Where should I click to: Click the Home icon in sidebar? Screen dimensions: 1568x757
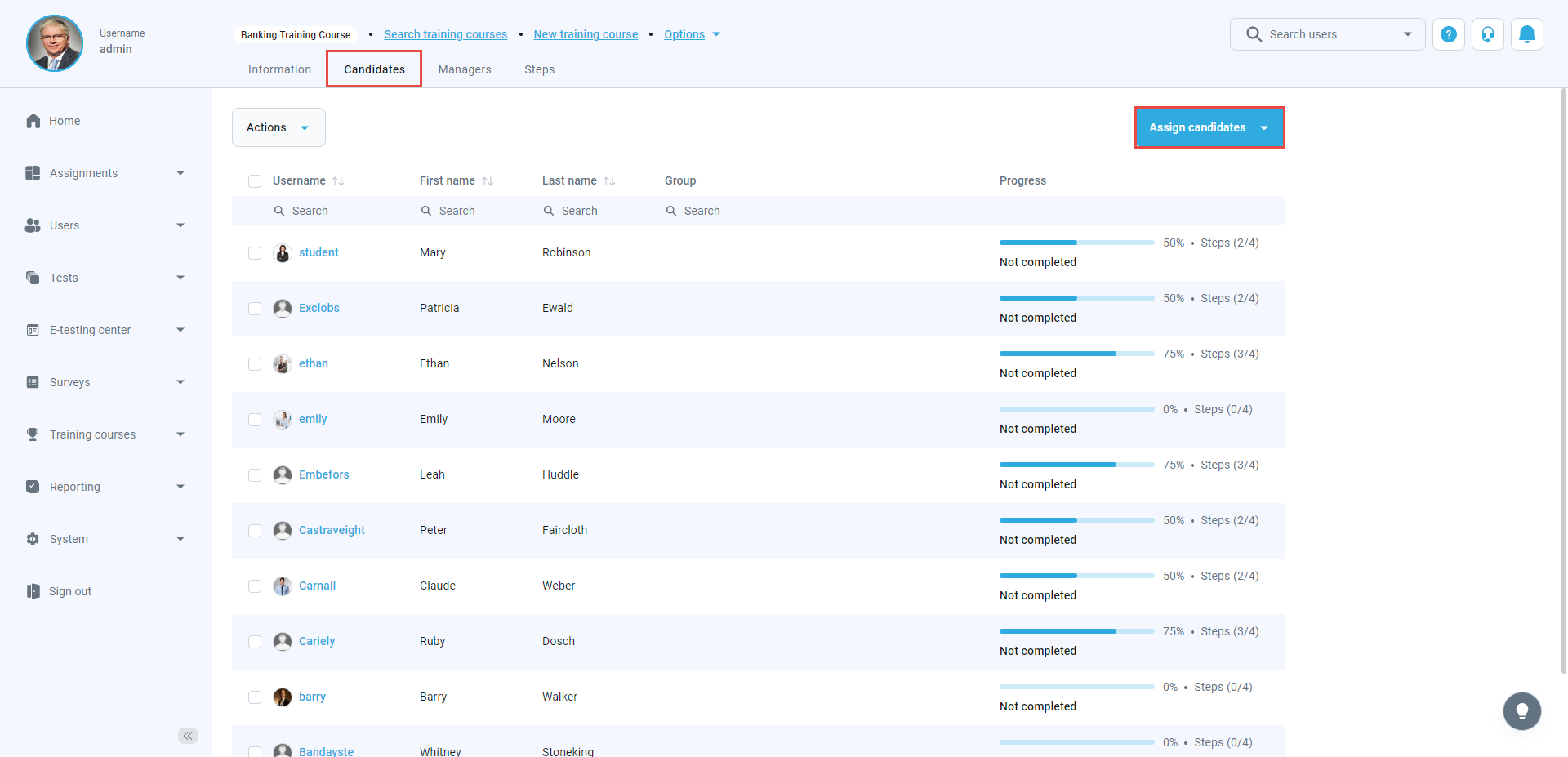pos(33,121)
